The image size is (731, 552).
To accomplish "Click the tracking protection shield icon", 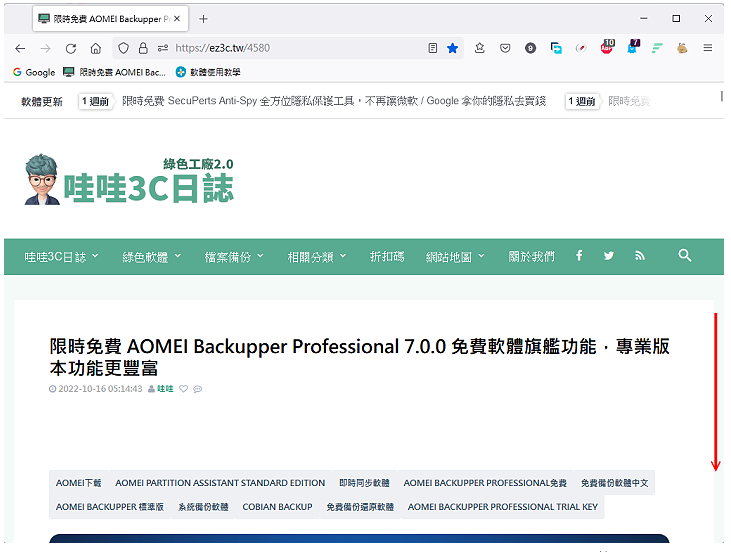I will pos(123,48).
